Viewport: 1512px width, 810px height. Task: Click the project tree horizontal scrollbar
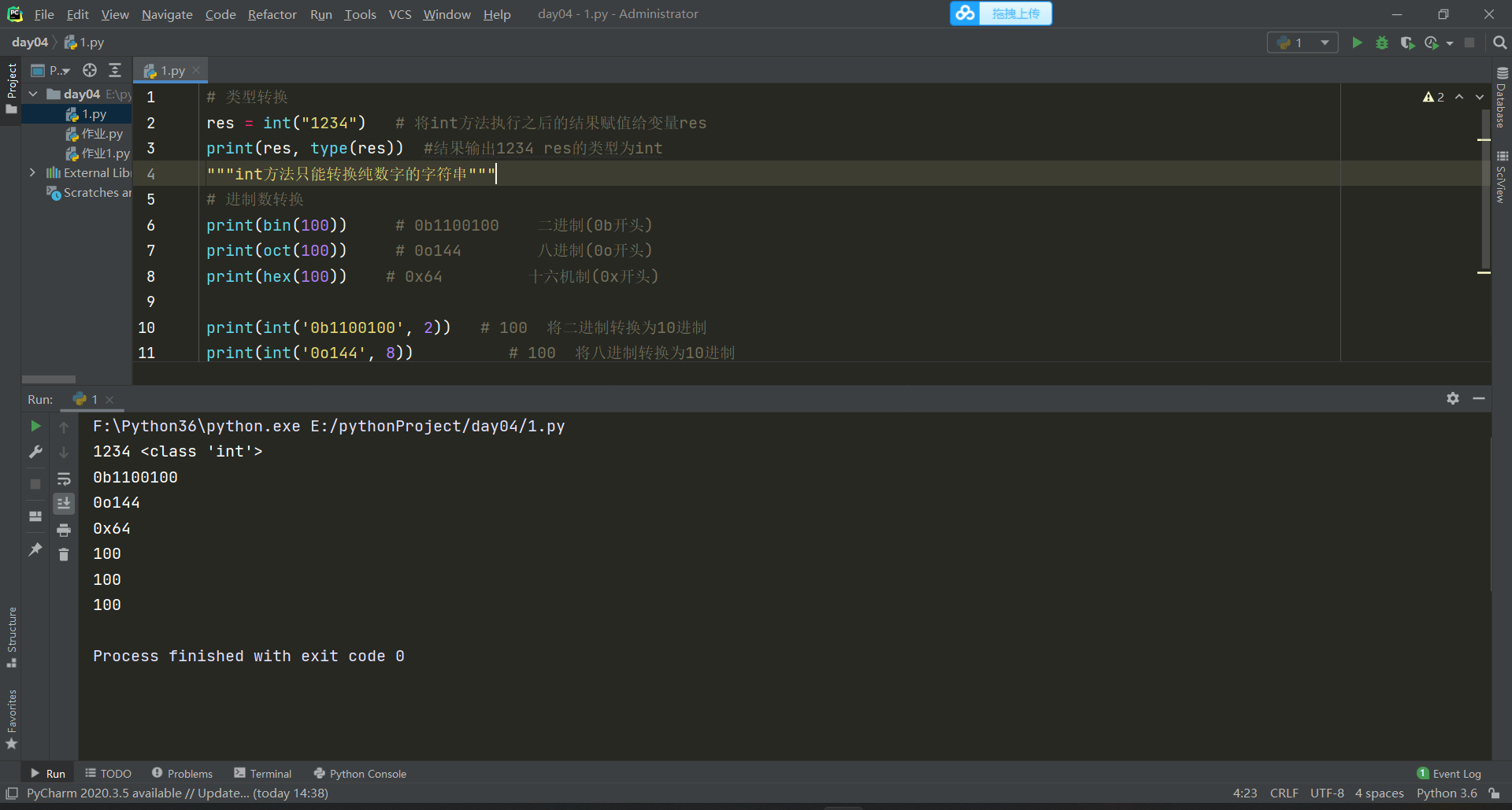pos(49,379)
